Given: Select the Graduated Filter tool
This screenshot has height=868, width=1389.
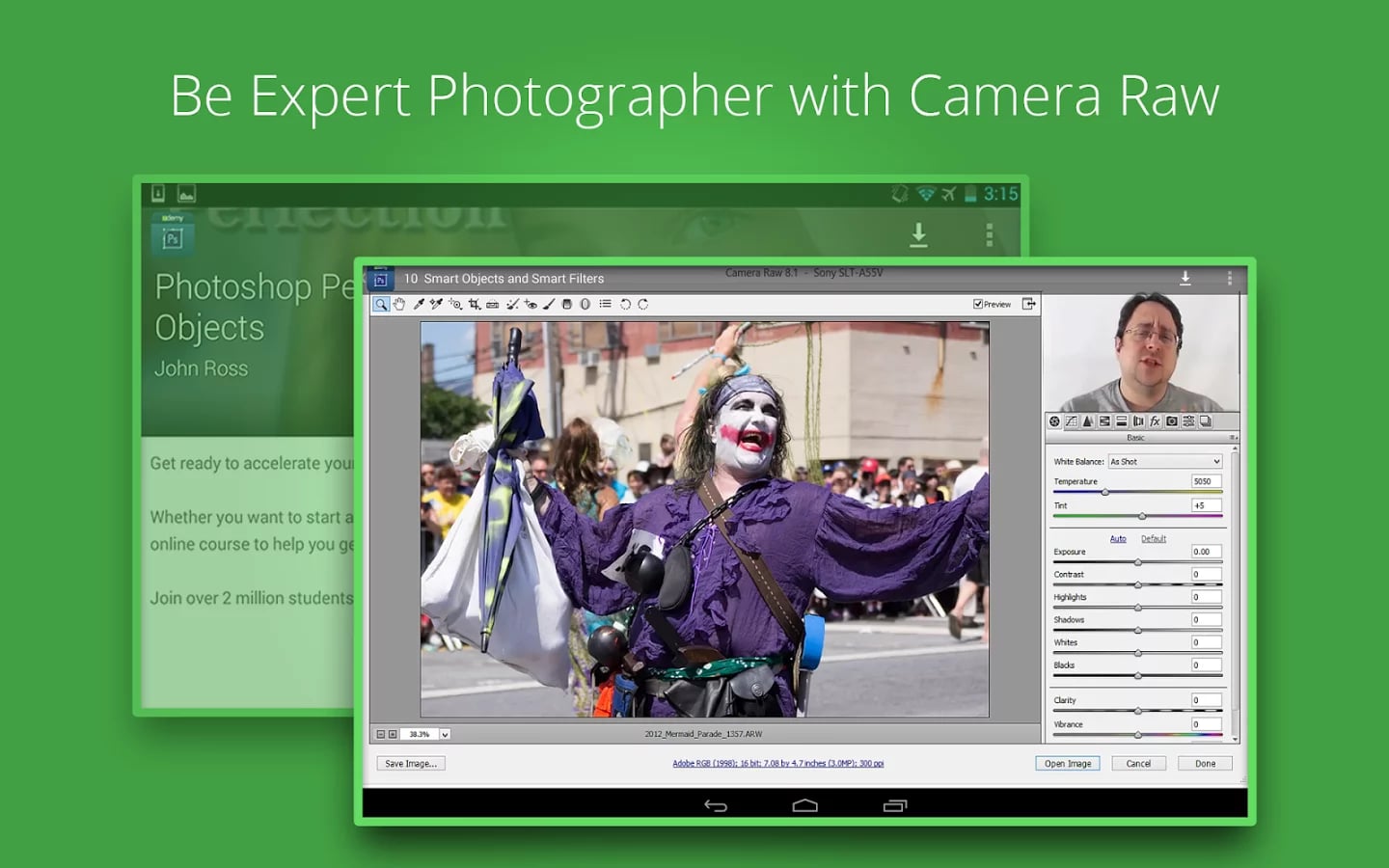Looking at the screenshot, I should click(x=567, y=304).
